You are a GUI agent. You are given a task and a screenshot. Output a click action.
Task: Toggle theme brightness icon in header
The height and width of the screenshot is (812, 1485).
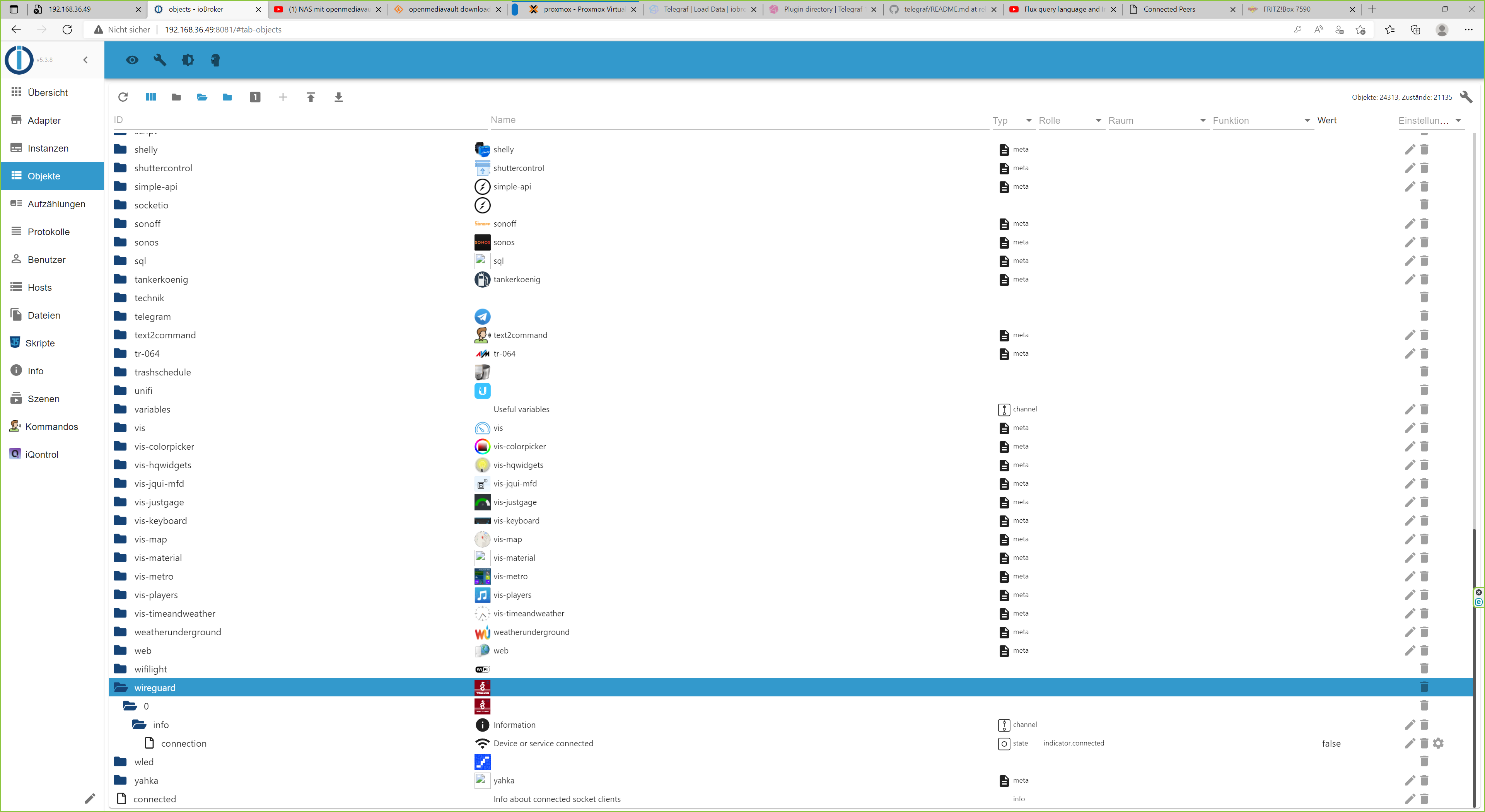(187, 60)
